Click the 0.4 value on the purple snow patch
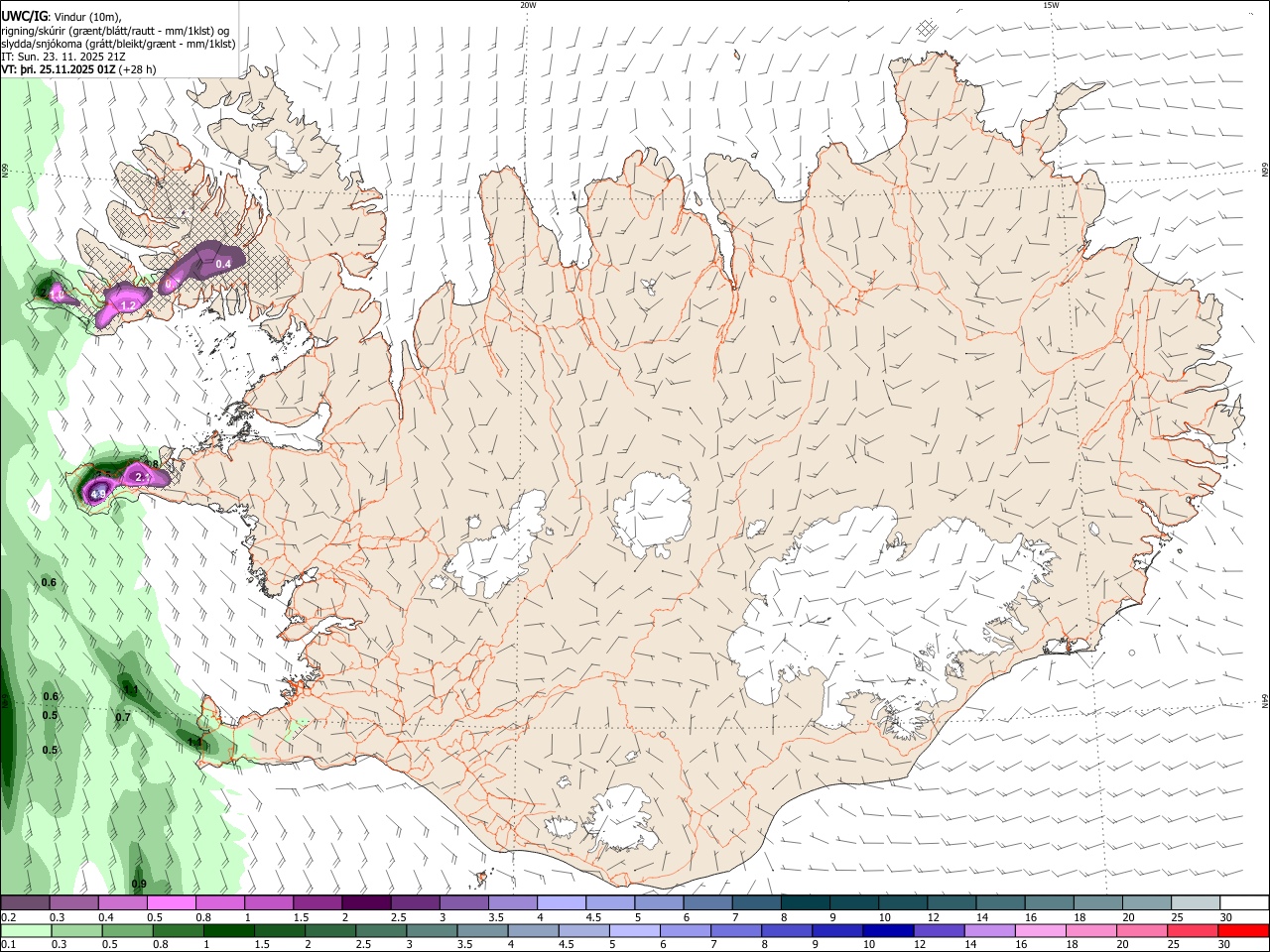This screenshot has width=1270, height=952. pyautogui.click(x=223, y=263)
